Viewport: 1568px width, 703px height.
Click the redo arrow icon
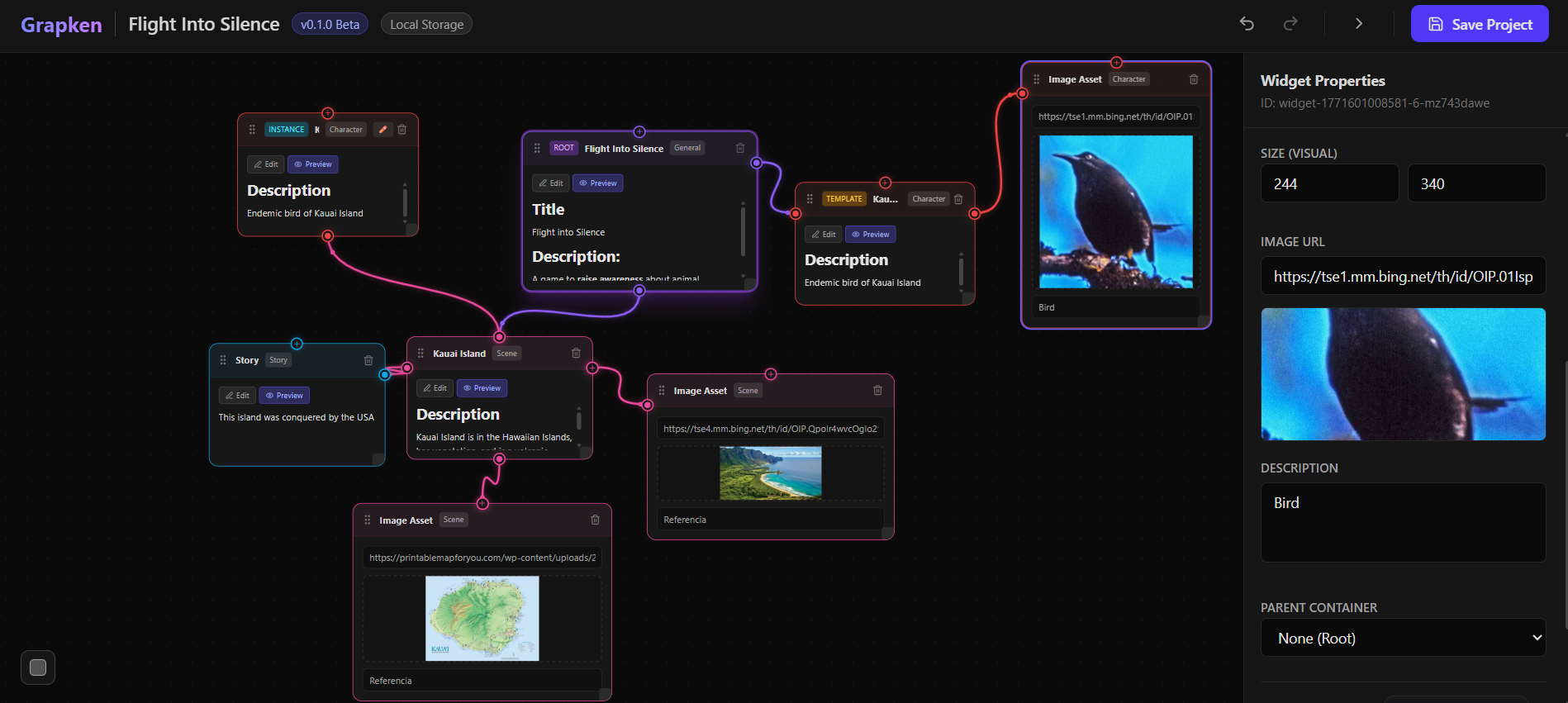pyautogui.click(x=1290, y=24)
